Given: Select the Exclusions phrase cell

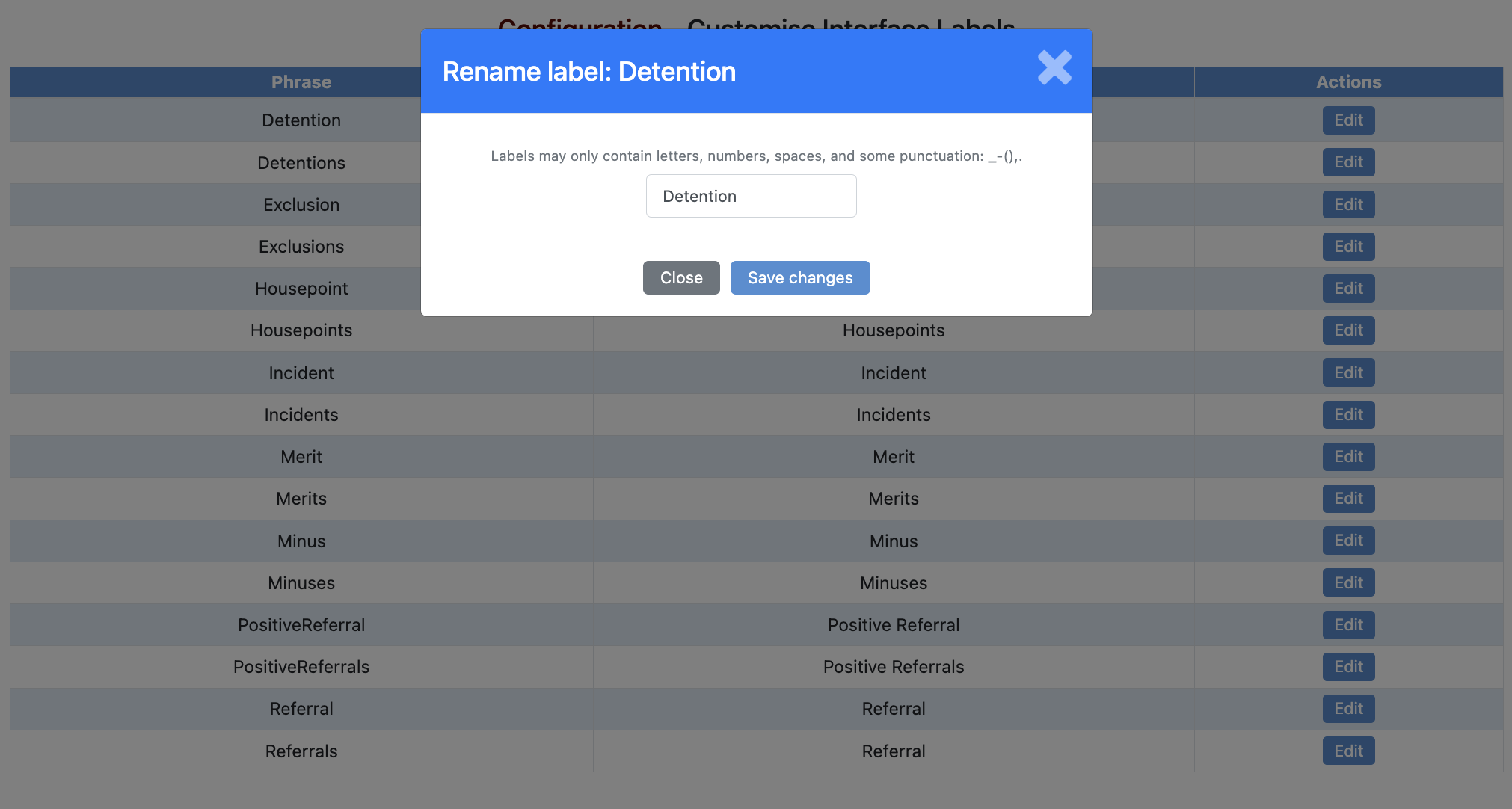Looking at the screenshot, I should (x=301, y=247).
